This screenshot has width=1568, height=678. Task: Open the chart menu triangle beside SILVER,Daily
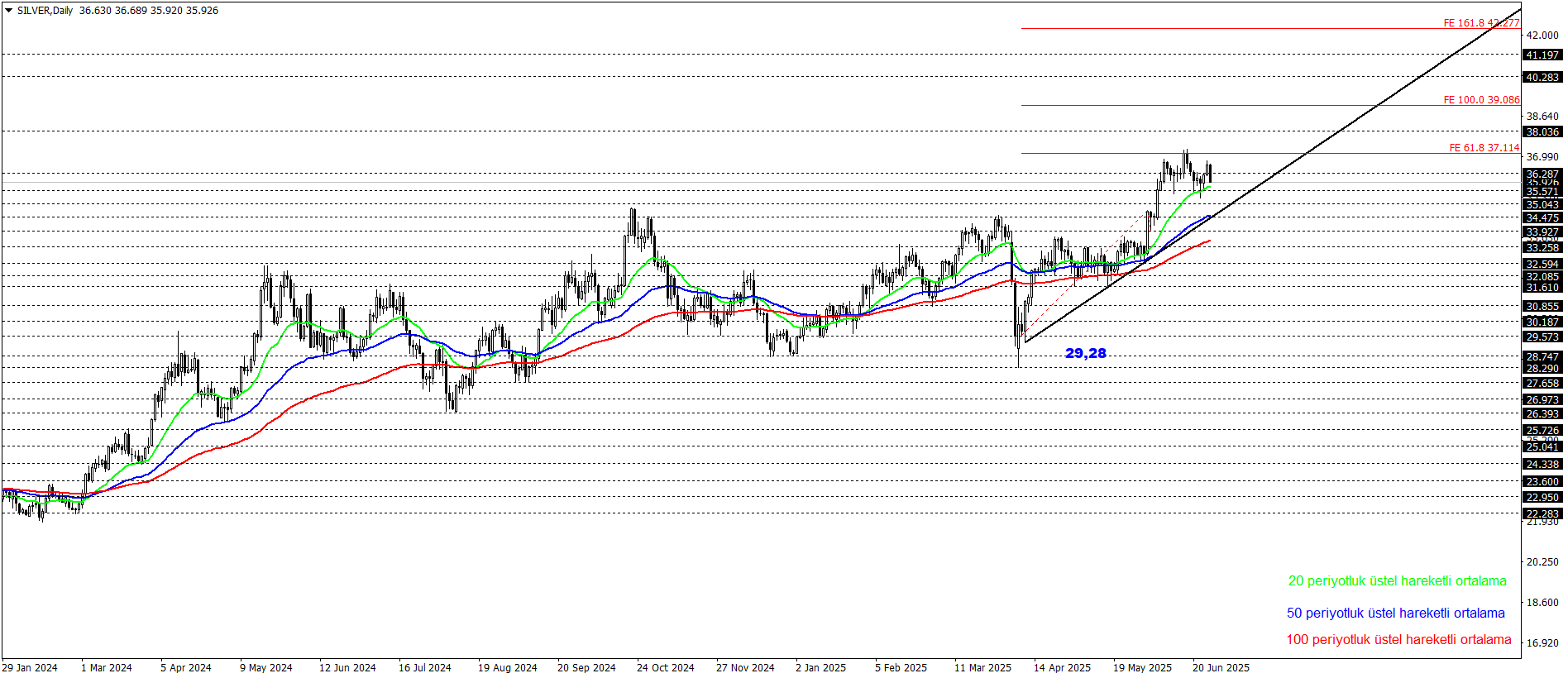[x=8, y=11]
